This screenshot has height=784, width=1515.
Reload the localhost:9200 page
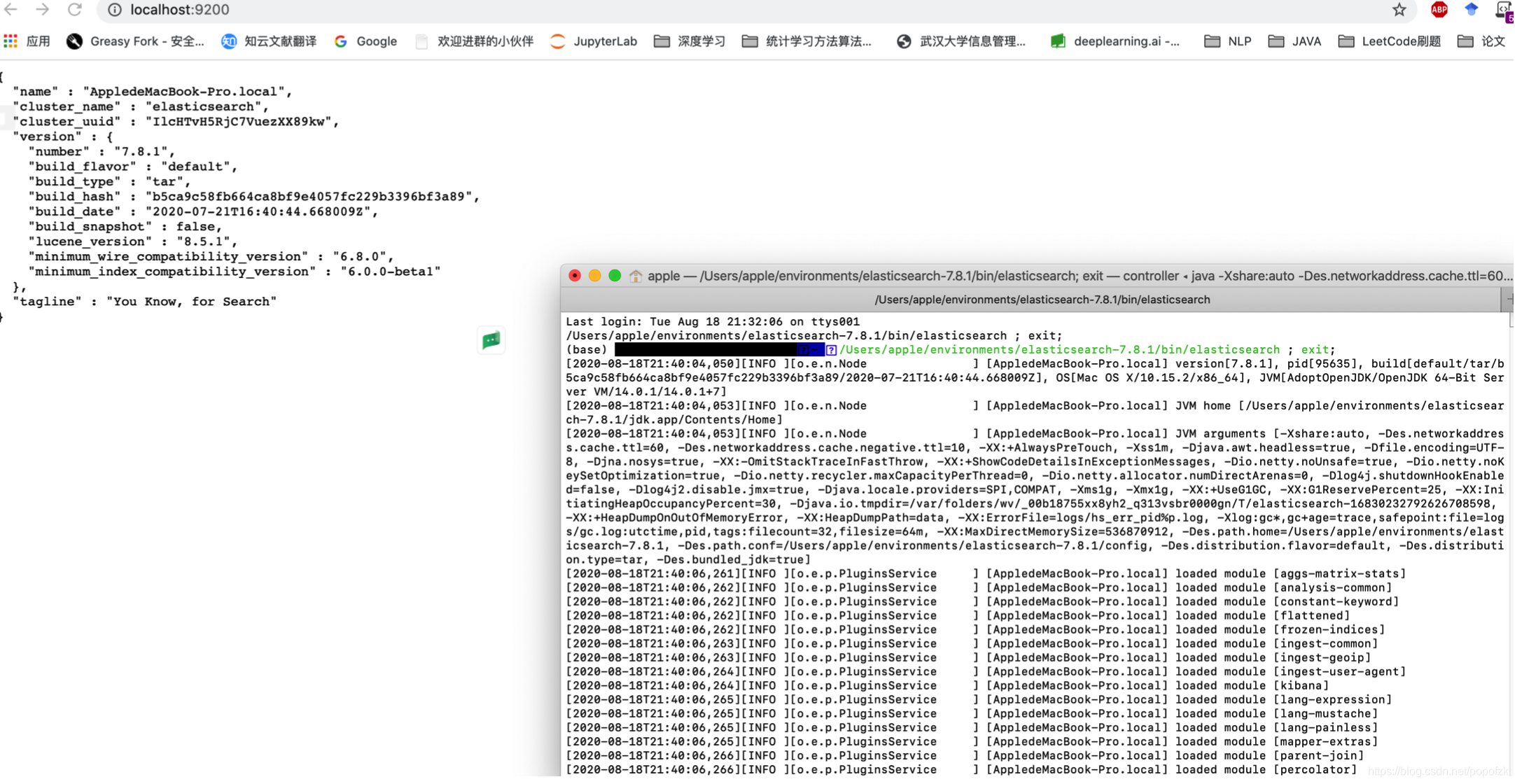[75, 10]
